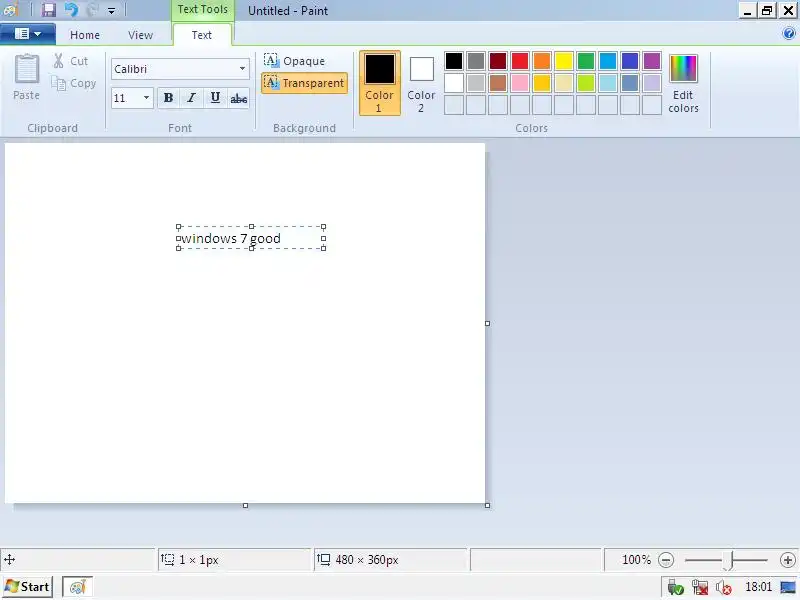800x600 pixels.
Task: Pick the yellow color swatch
Action: [x=564, y=61]
